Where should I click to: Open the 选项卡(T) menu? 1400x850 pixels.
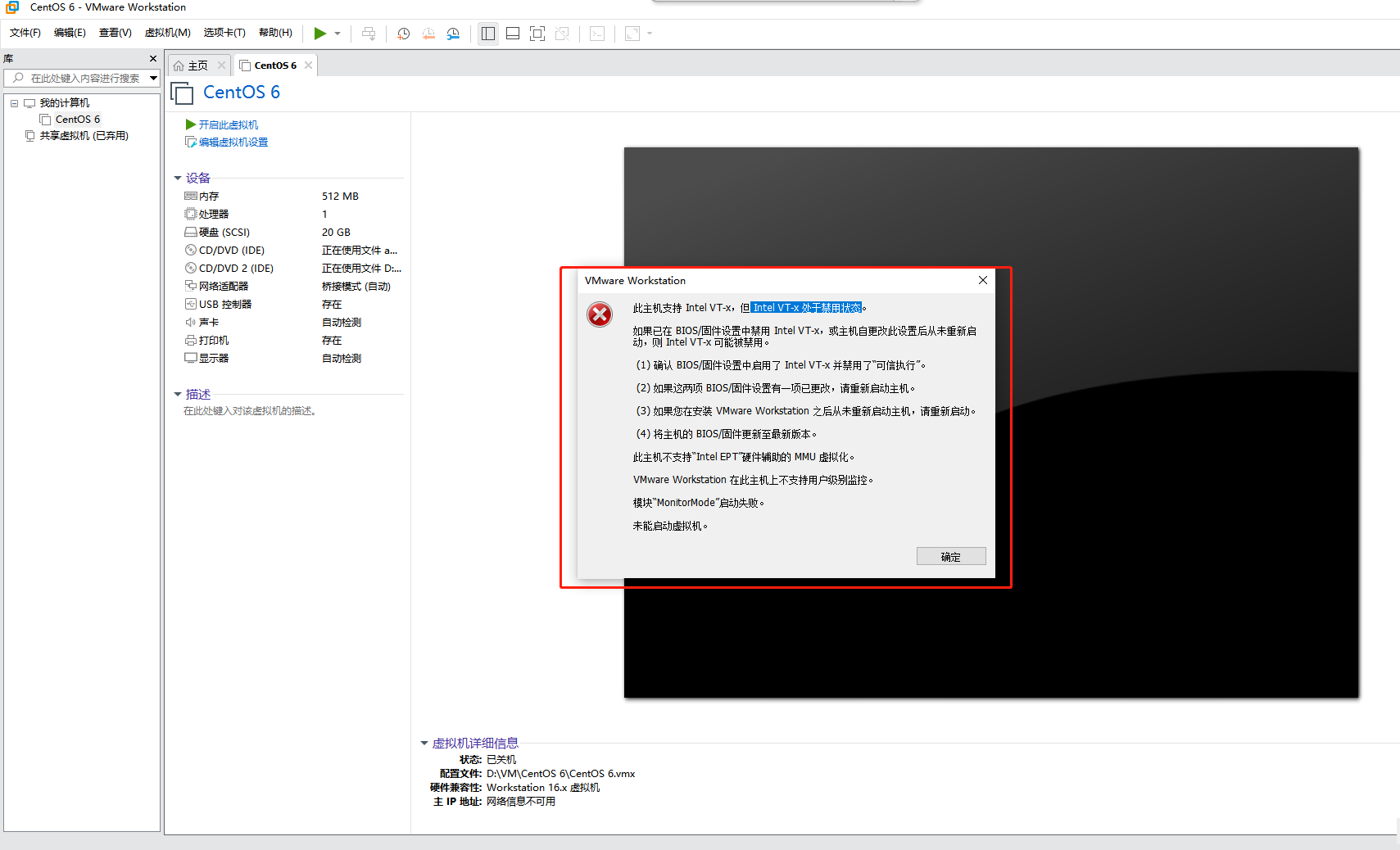(x=224, y=33)
